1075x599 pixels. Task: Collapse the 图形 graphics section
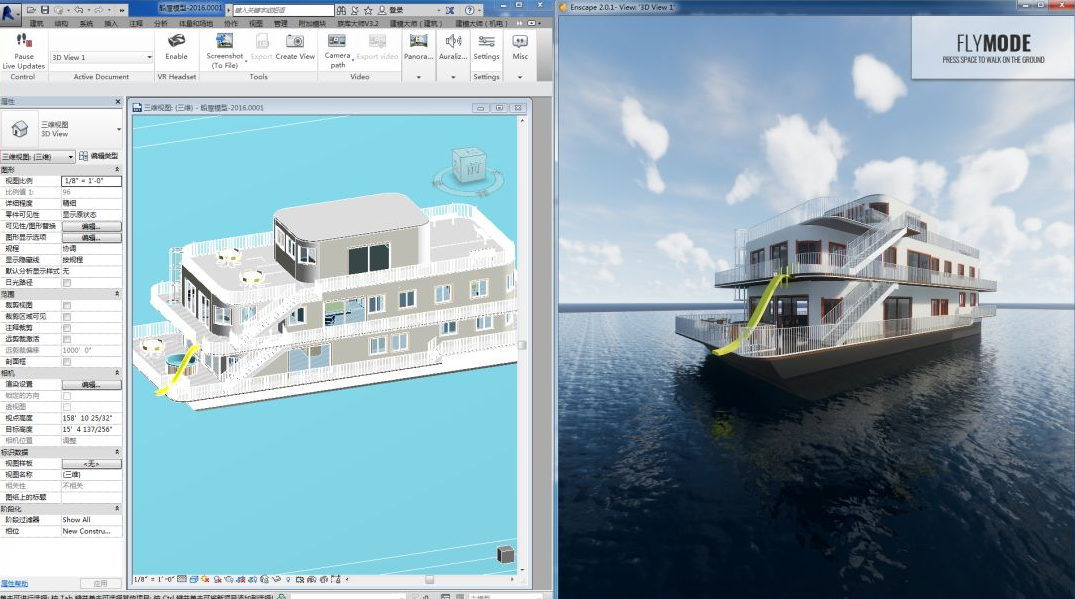117,169
